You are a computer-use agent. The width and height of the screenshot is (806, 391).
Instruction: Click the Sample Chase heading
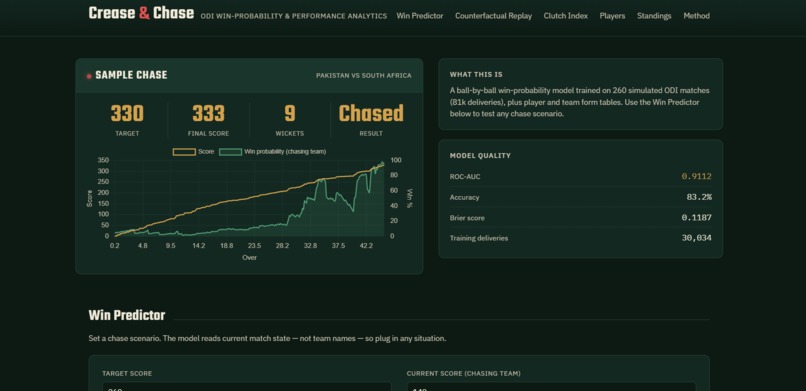[x=131, y=75]
